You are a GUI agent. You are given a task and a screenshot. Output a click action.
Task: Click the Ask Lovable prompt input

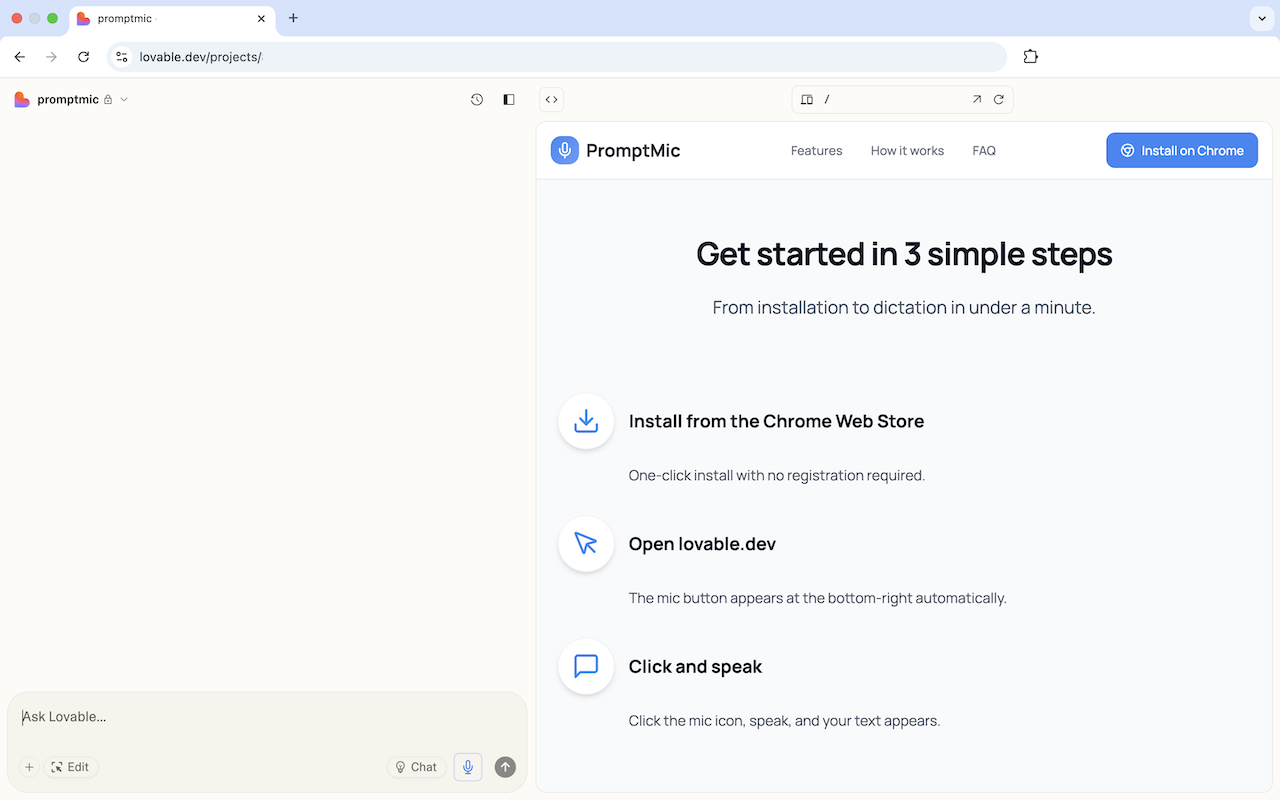click(267, 717)
